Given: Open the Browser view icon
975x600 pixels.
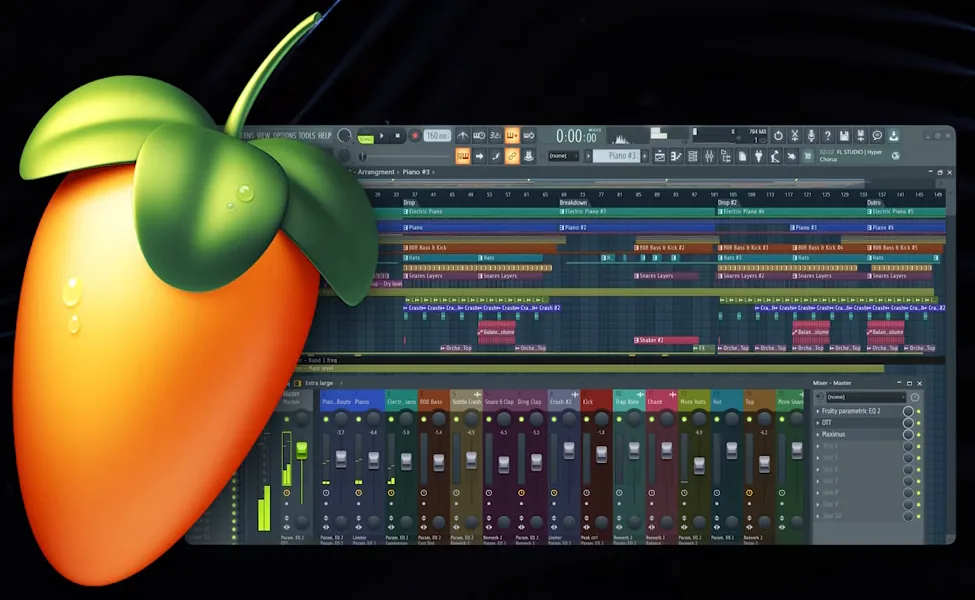Looking at the screenshot, I should [726, 157].
